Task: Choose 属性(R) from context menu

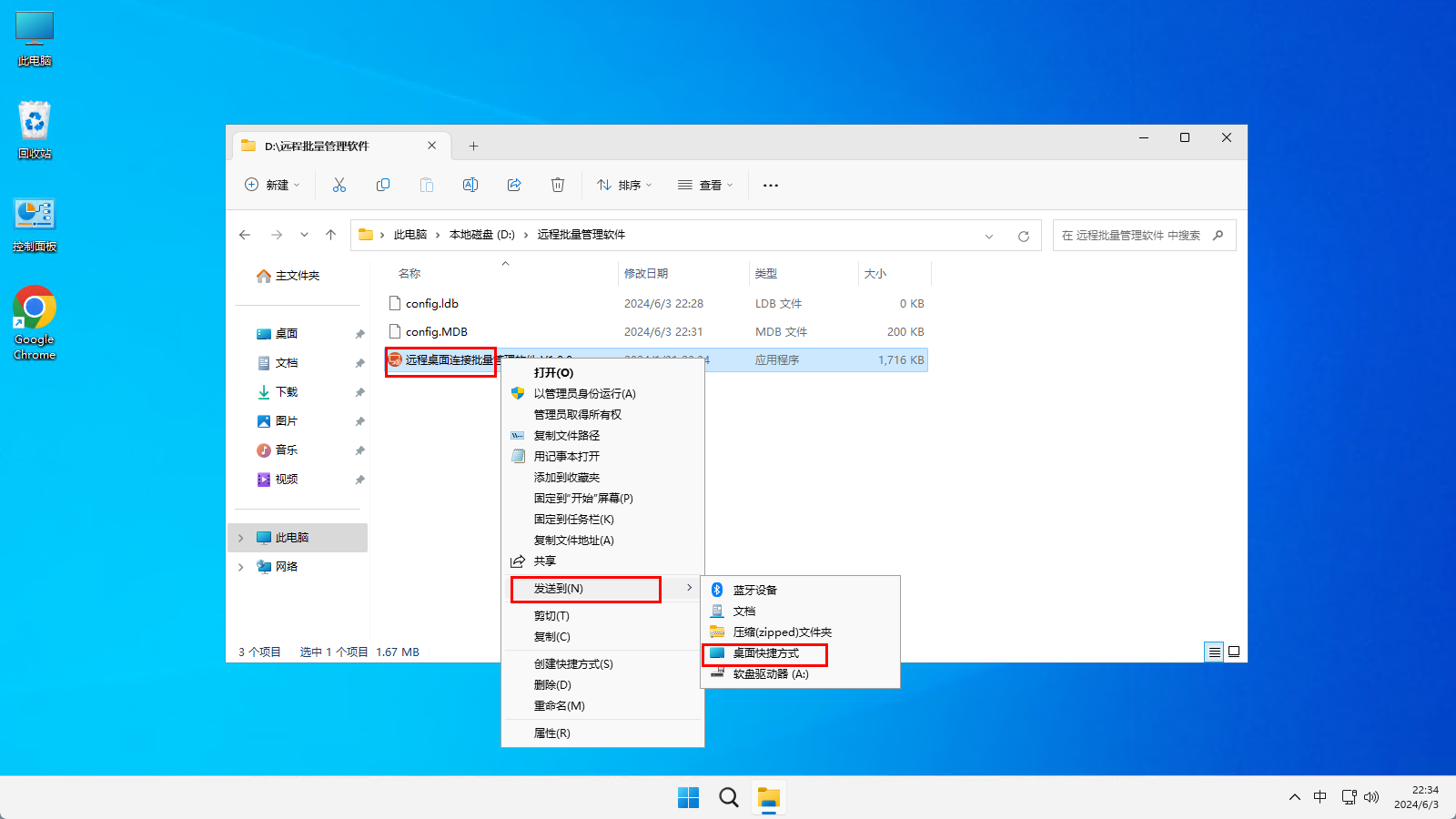Action: [x=602, y=733]
